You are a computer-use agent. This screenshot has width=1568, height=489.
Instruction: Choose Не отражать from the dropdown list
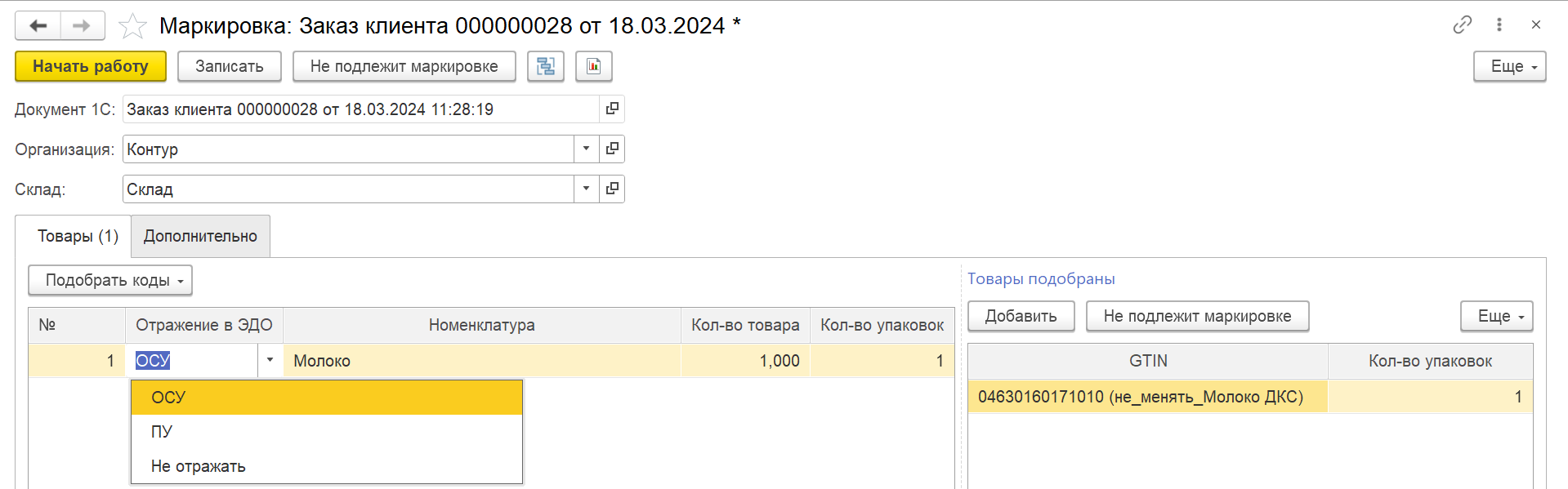pos(327,466)
